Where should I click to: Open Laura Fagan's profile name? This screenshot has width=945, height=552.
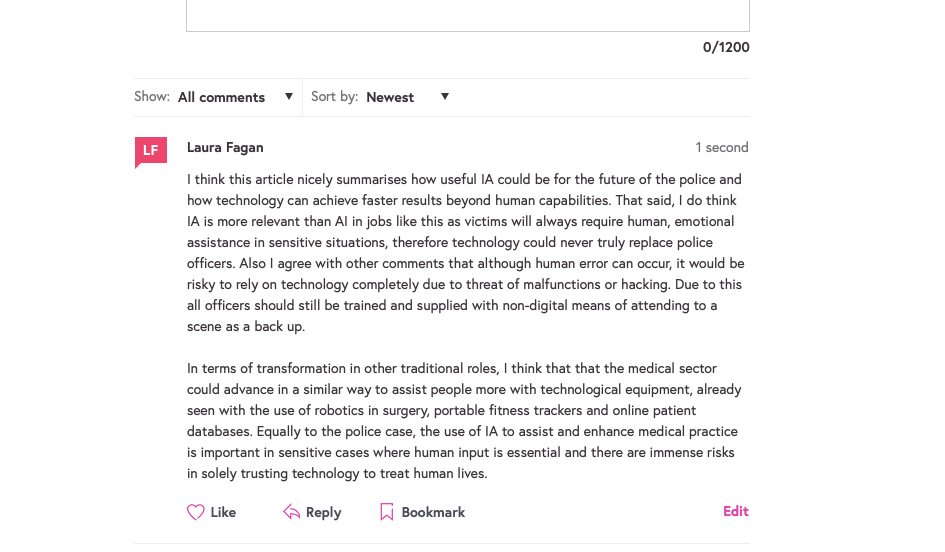click(x=225, y=147)
